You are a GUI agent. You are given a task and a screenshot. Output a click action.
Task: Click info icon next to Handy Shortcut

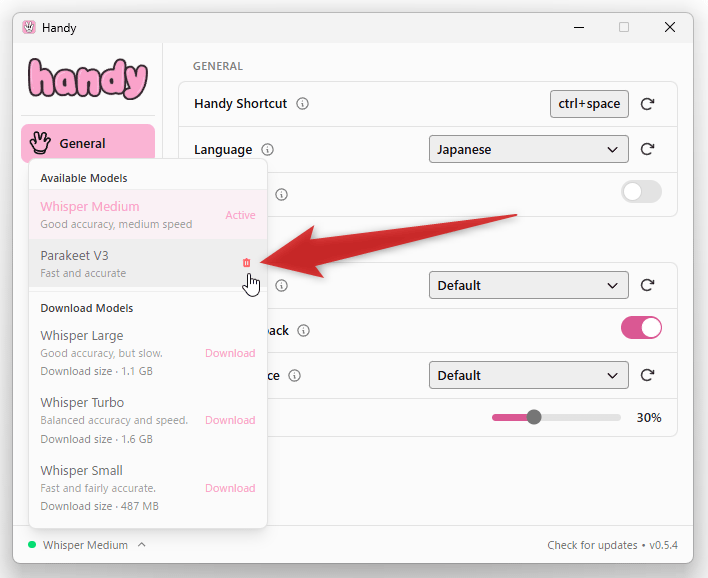tap(303, 104)
